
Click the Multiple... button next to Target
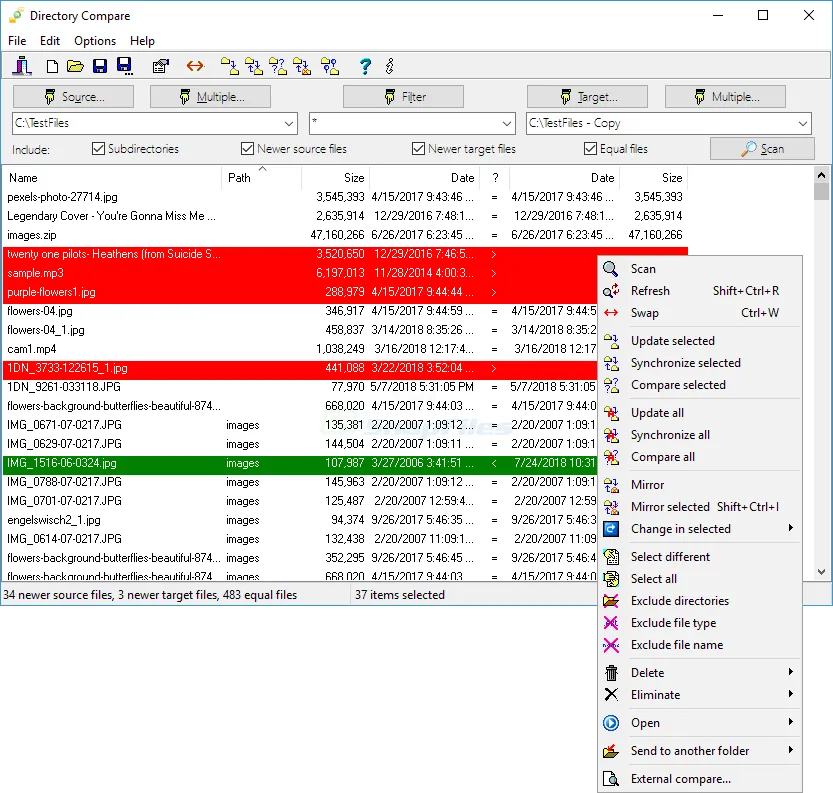[x=725, y=97]
